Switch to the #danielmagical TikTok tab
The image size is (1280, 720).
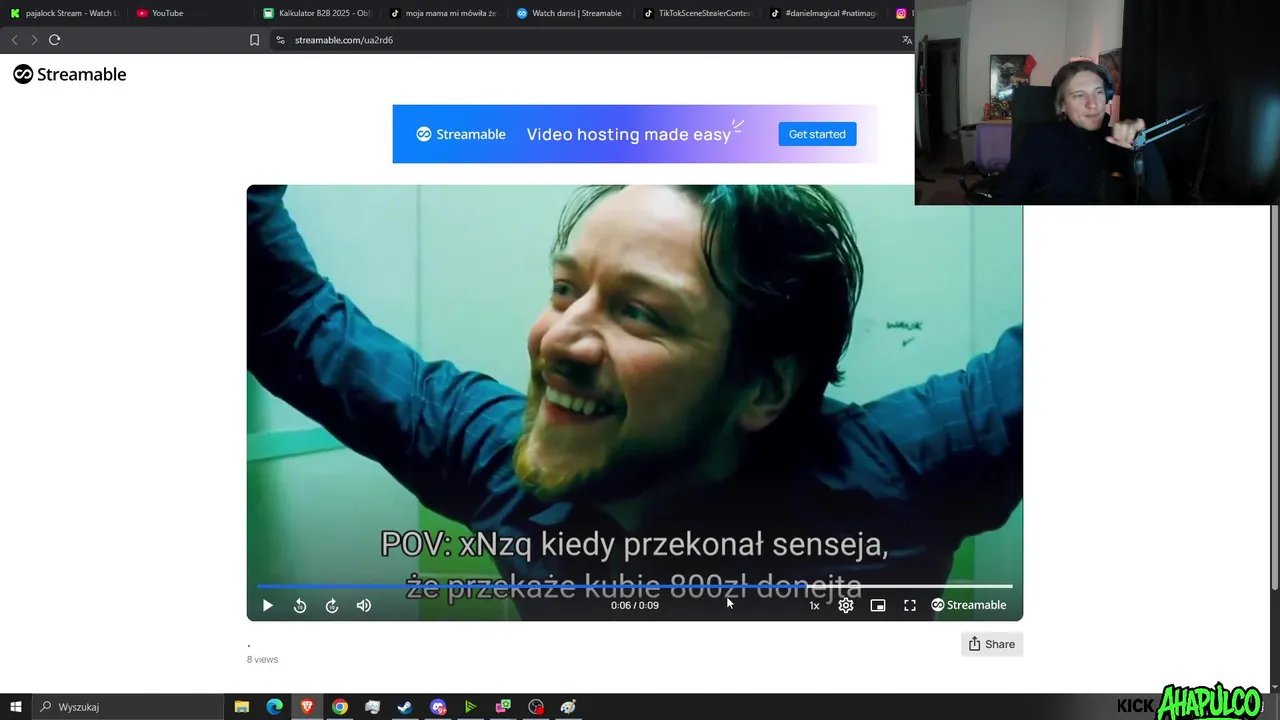(824, 13)
